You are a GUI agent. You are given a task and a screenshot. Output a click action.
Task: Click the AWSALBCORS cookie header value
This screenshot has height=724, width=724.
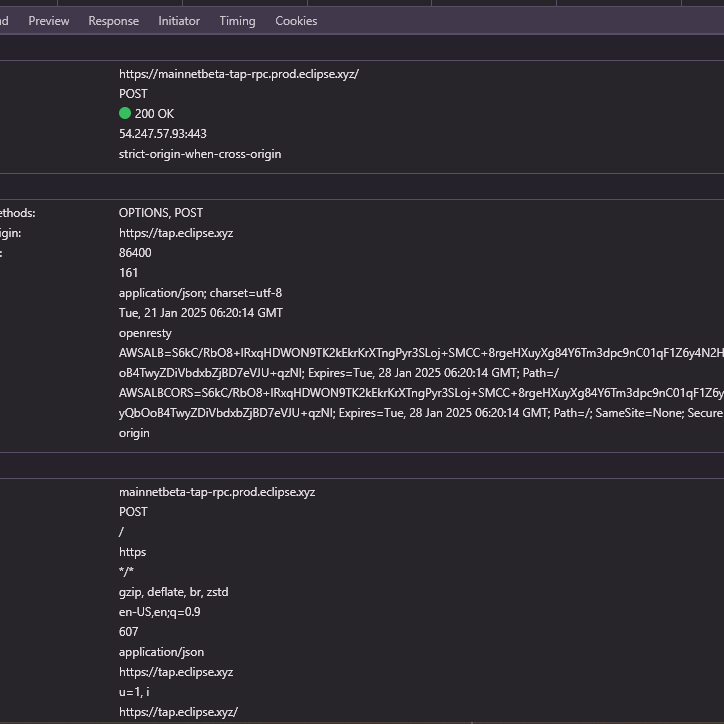[x=400, y=393]
